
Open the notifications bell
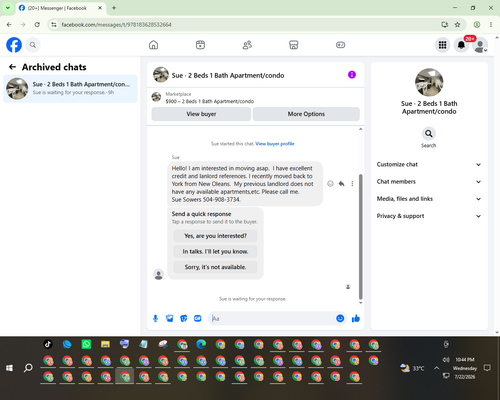pyautogui.click(x=461, y=45)
